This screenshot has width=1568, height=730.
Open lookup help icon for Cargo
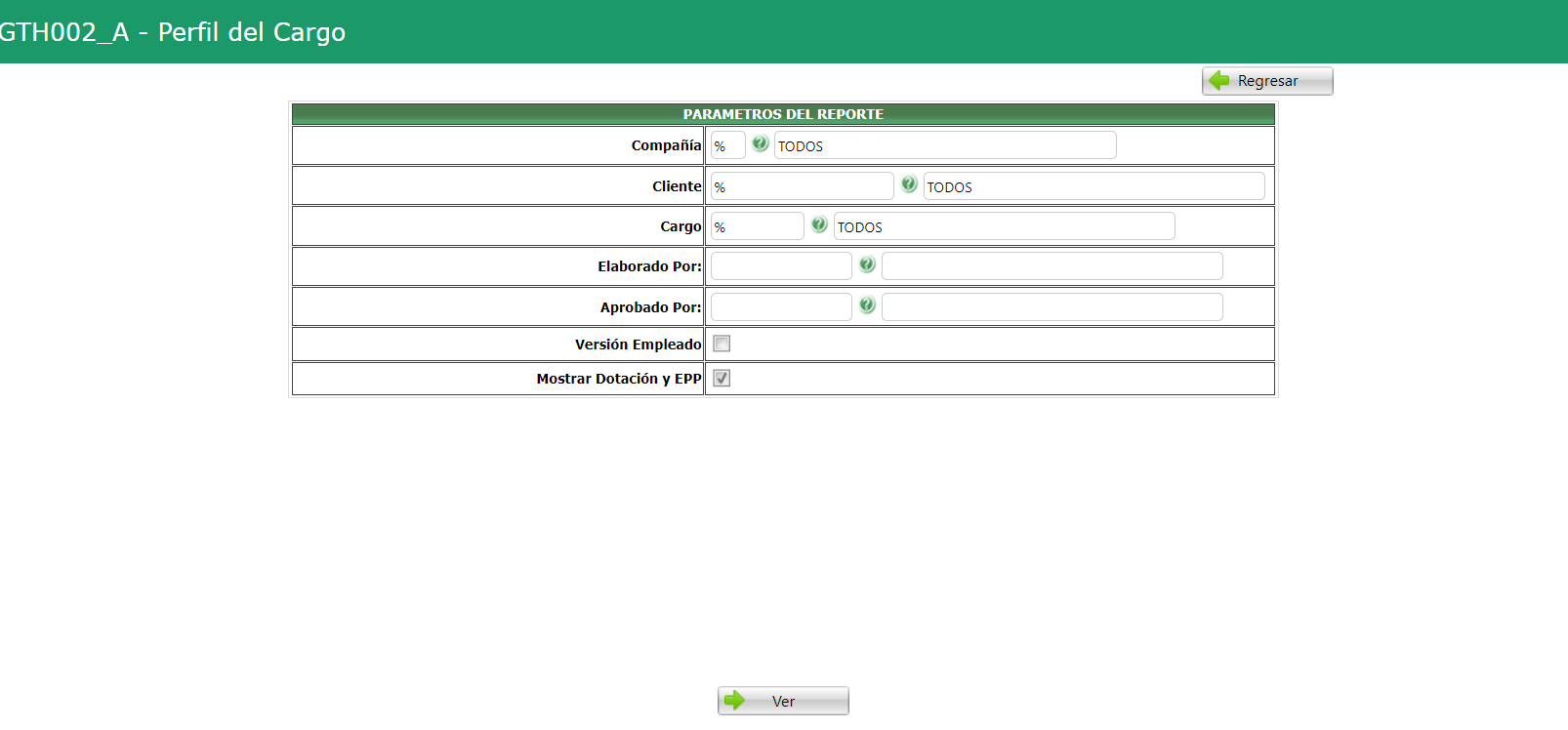pos(819,224)
